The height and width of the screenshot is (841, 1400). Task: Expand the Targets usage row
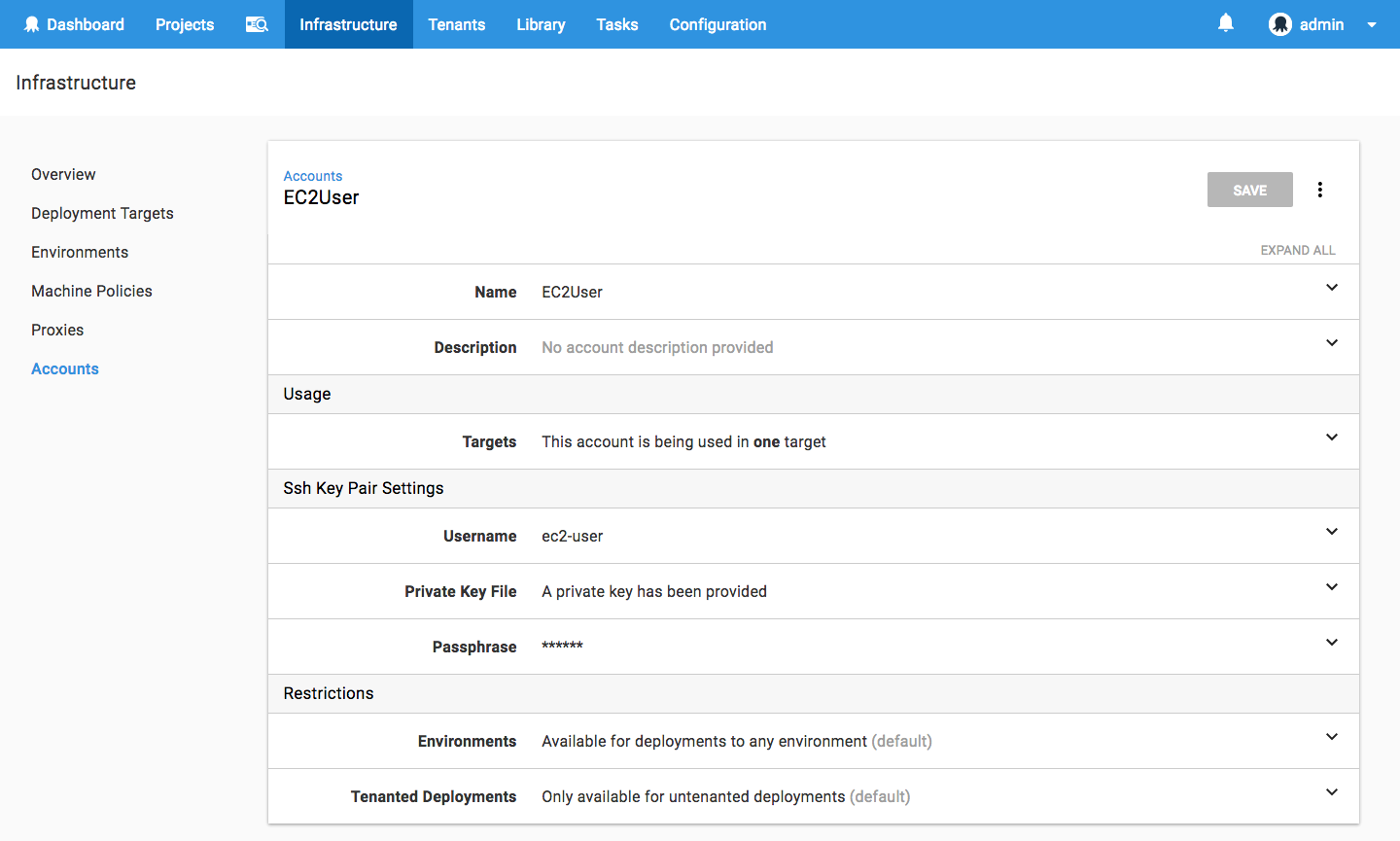[x=1331, y=438]
